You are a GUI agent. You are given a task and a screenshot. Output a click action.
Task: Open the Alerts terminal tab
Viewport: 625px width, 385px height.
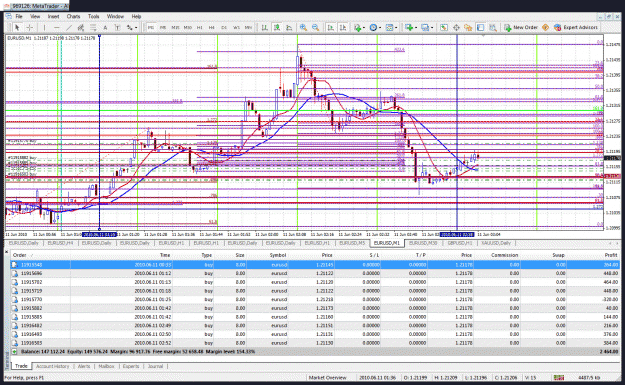pyautogui.click(x=84, y=366)
